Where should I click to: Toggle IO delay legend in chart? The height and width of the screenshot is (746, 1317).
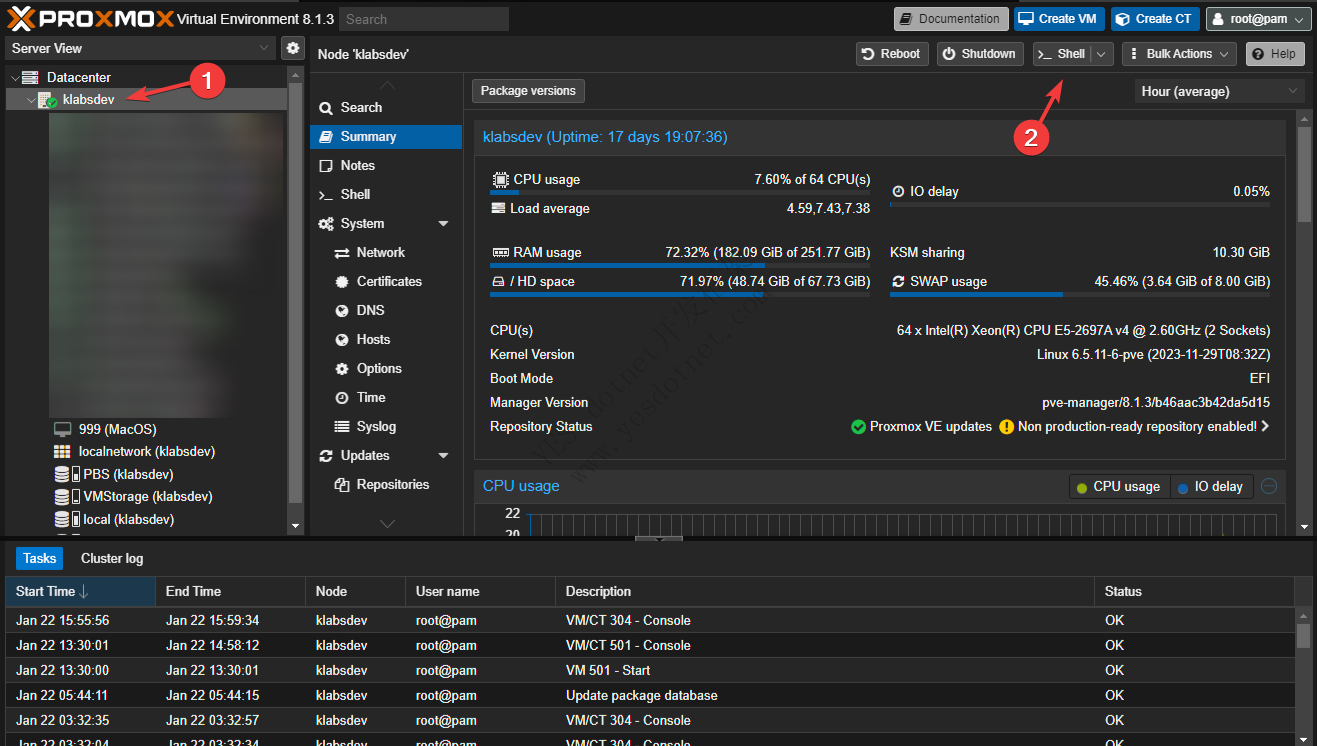(x=1210, y=487)
